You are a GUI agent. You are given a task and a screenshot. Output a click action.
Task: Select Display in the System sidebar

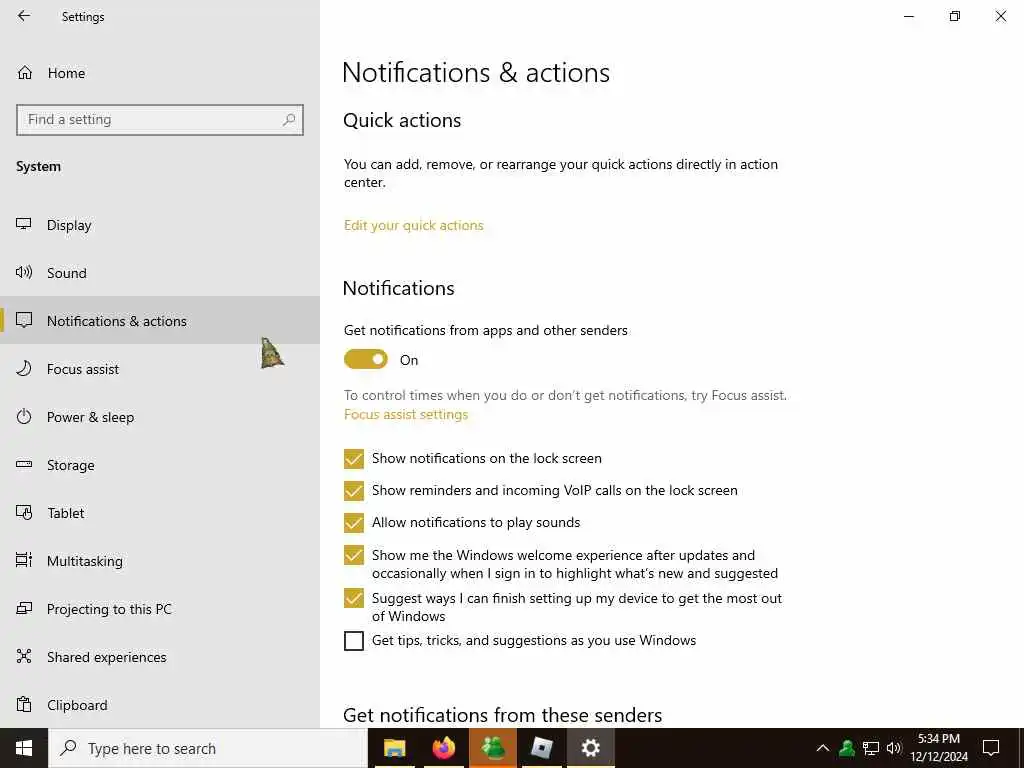tap(160, 225)
